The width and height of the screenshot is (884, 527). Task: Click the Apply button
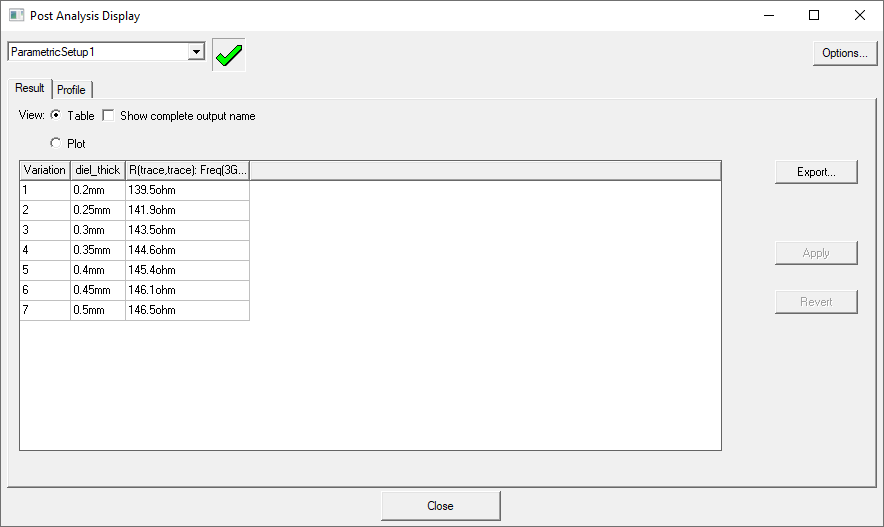816,253
